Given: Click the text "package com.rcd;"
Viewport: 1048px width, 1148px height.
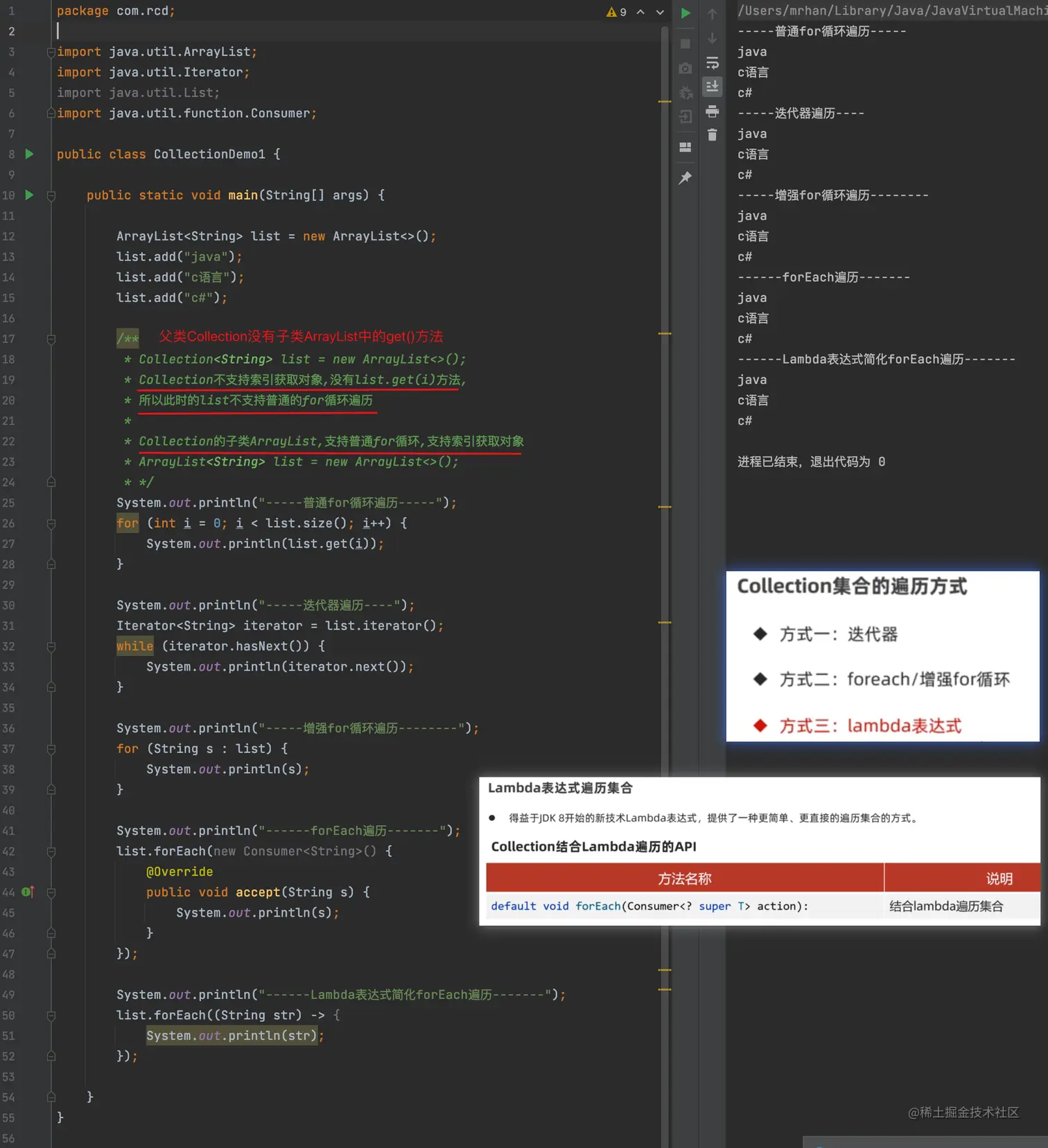Looking at the screenshot, I should click(x=116, y=10).
